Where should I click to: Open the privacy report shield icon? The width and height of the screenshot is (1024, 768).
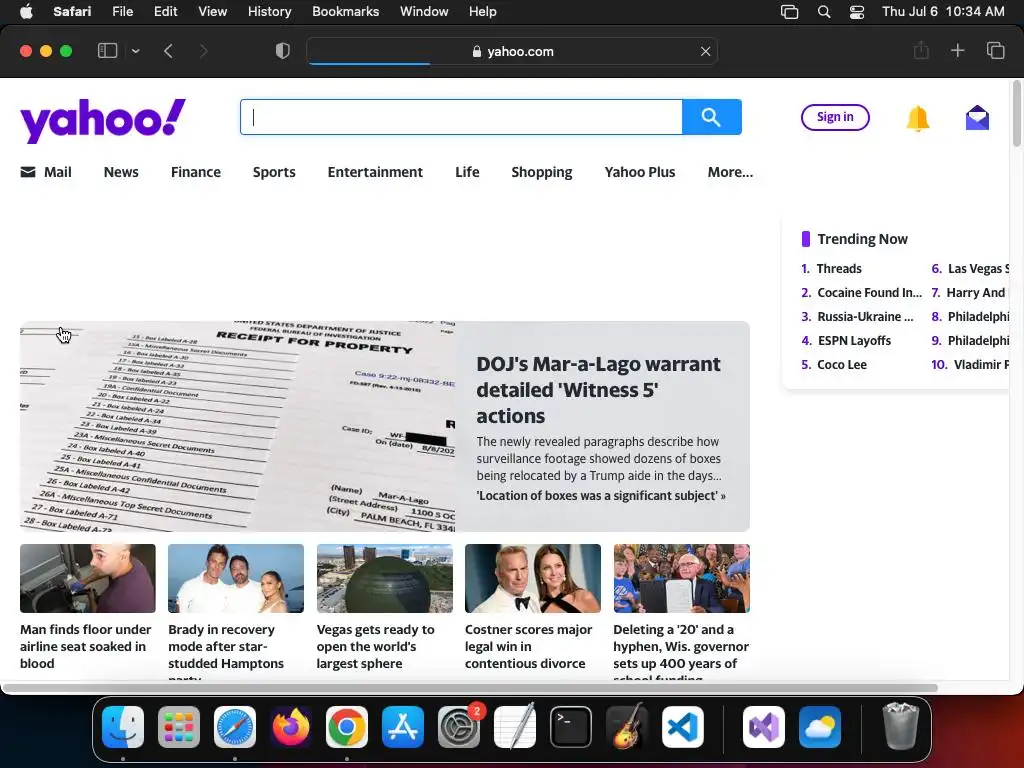pos(282,51)
